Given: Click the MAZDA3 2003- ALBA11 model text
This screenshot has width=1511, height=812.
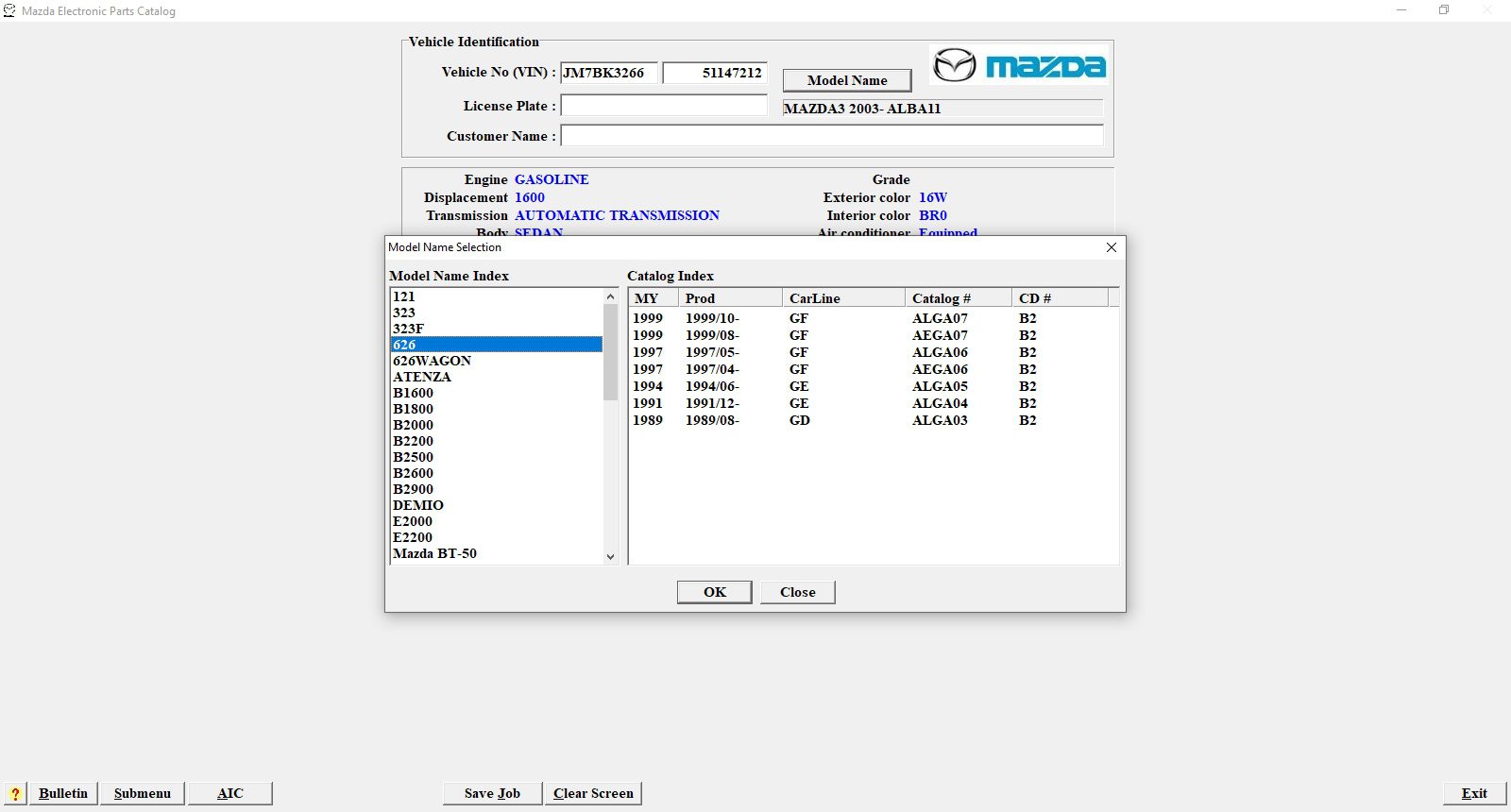Looking at the screenshot, I should (862, 109).
